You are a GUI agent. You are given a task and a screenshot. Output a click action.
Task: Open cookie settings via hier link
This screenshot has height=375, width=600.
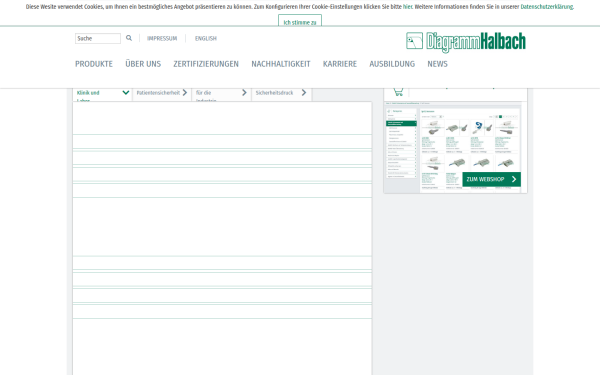pos(408,7)
